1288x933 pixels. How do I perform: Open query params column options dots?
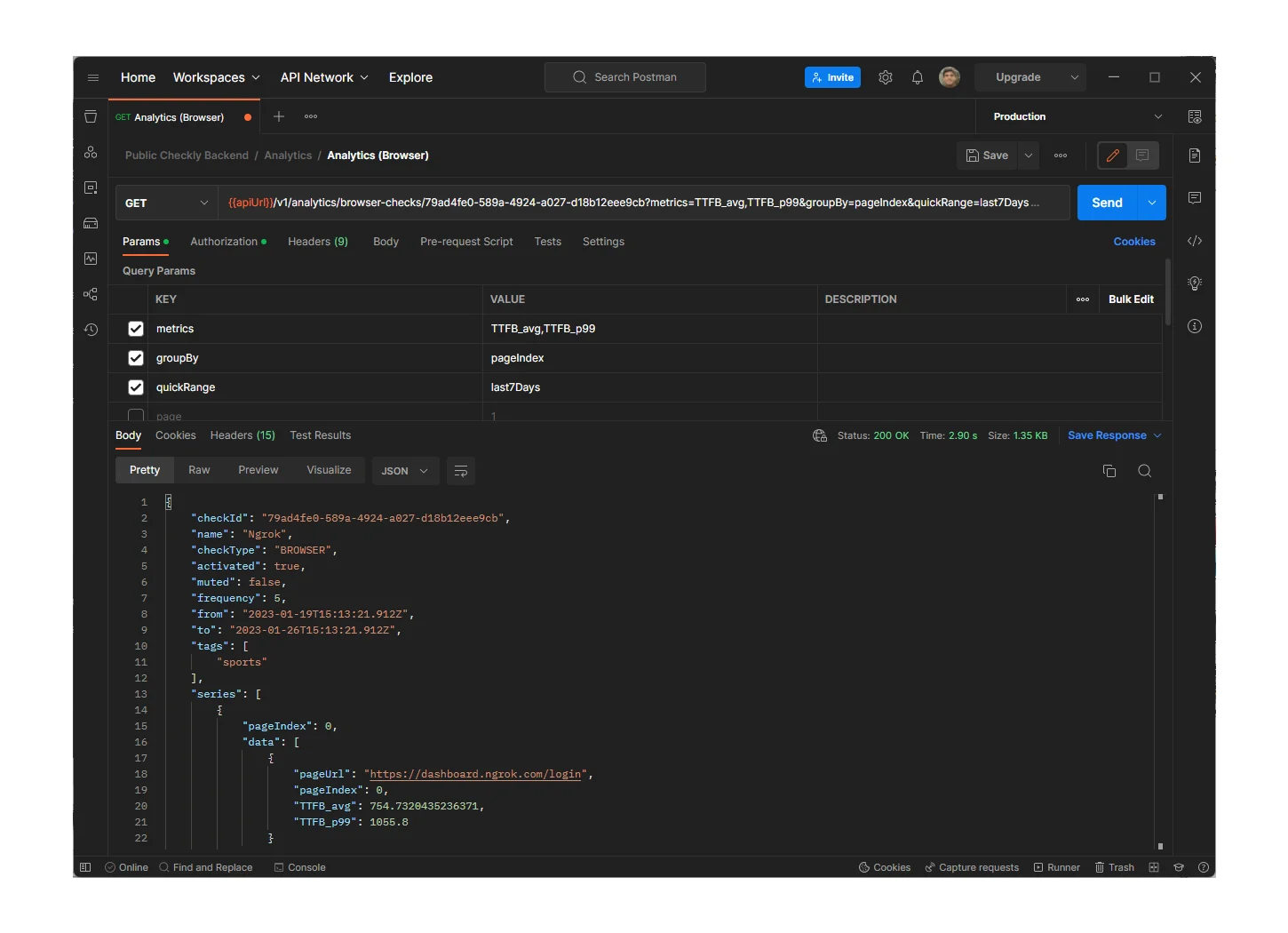point(1083,299)
